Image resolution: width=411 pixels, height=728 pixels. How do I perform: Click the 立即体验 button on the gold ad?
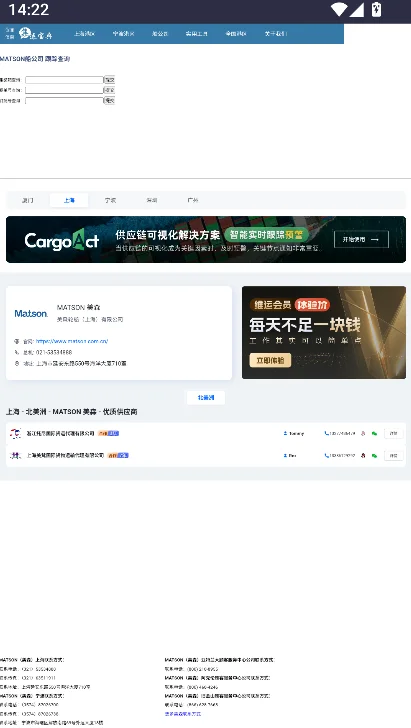(x=270, y=360)
